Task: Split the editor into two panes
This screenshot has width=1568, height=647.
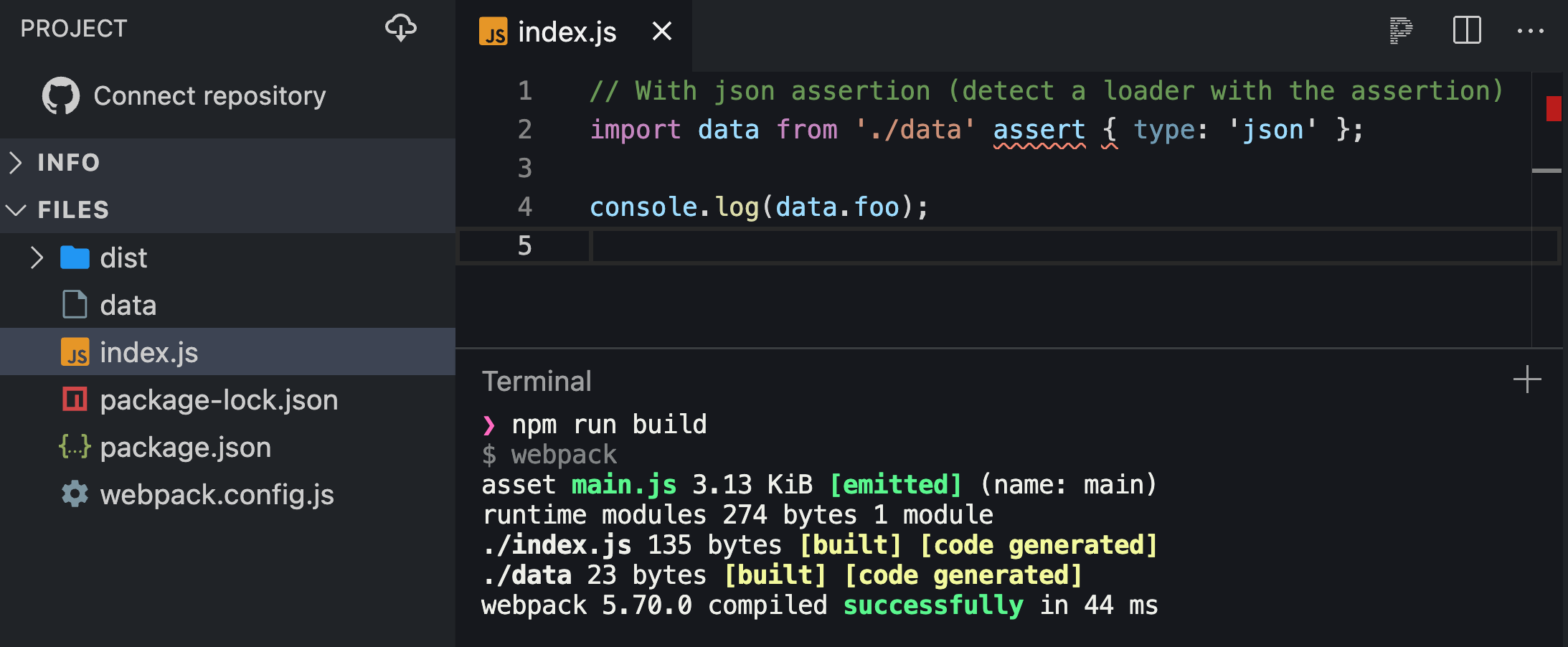Action: click(x=1466, y=30)
